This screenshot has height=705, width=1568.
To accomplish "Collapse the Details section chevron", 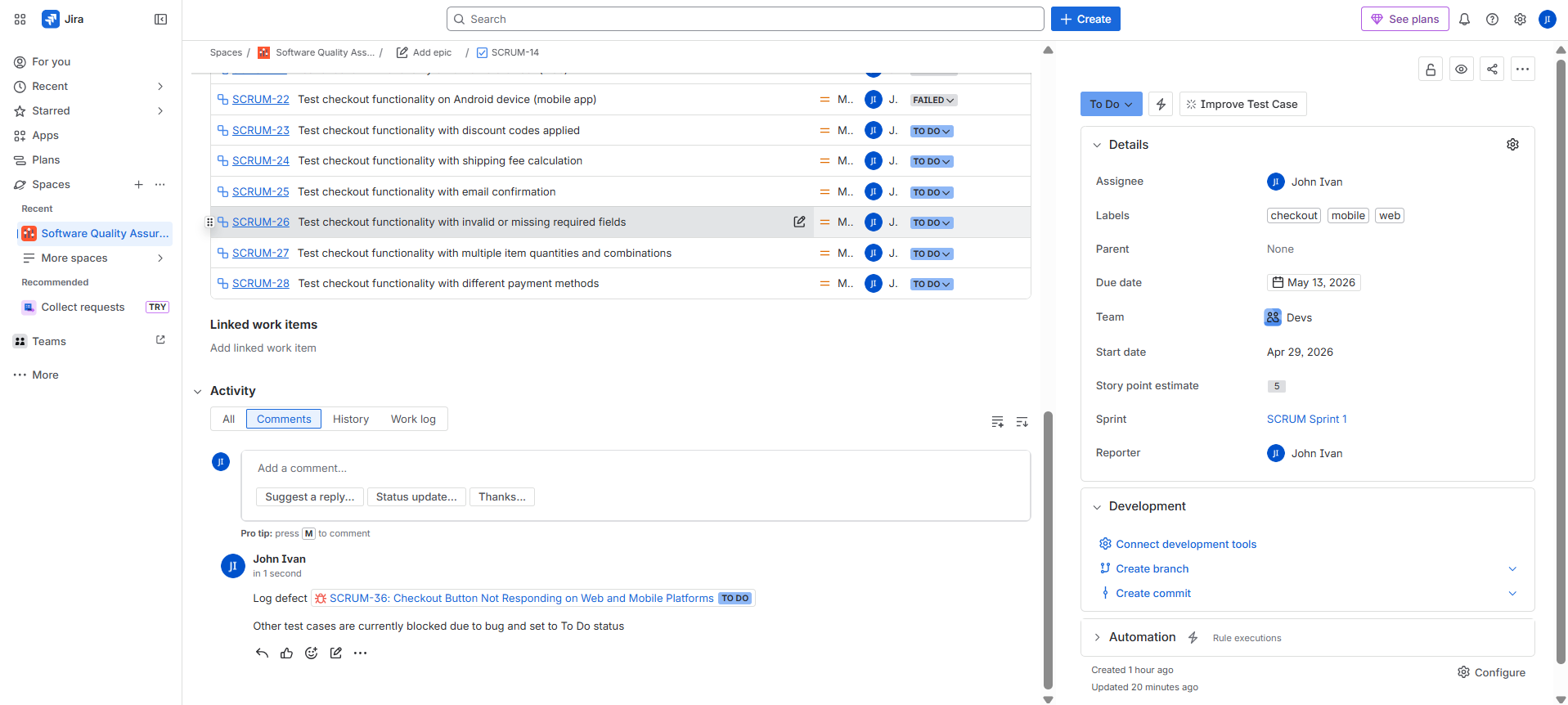I will 1097,145.
